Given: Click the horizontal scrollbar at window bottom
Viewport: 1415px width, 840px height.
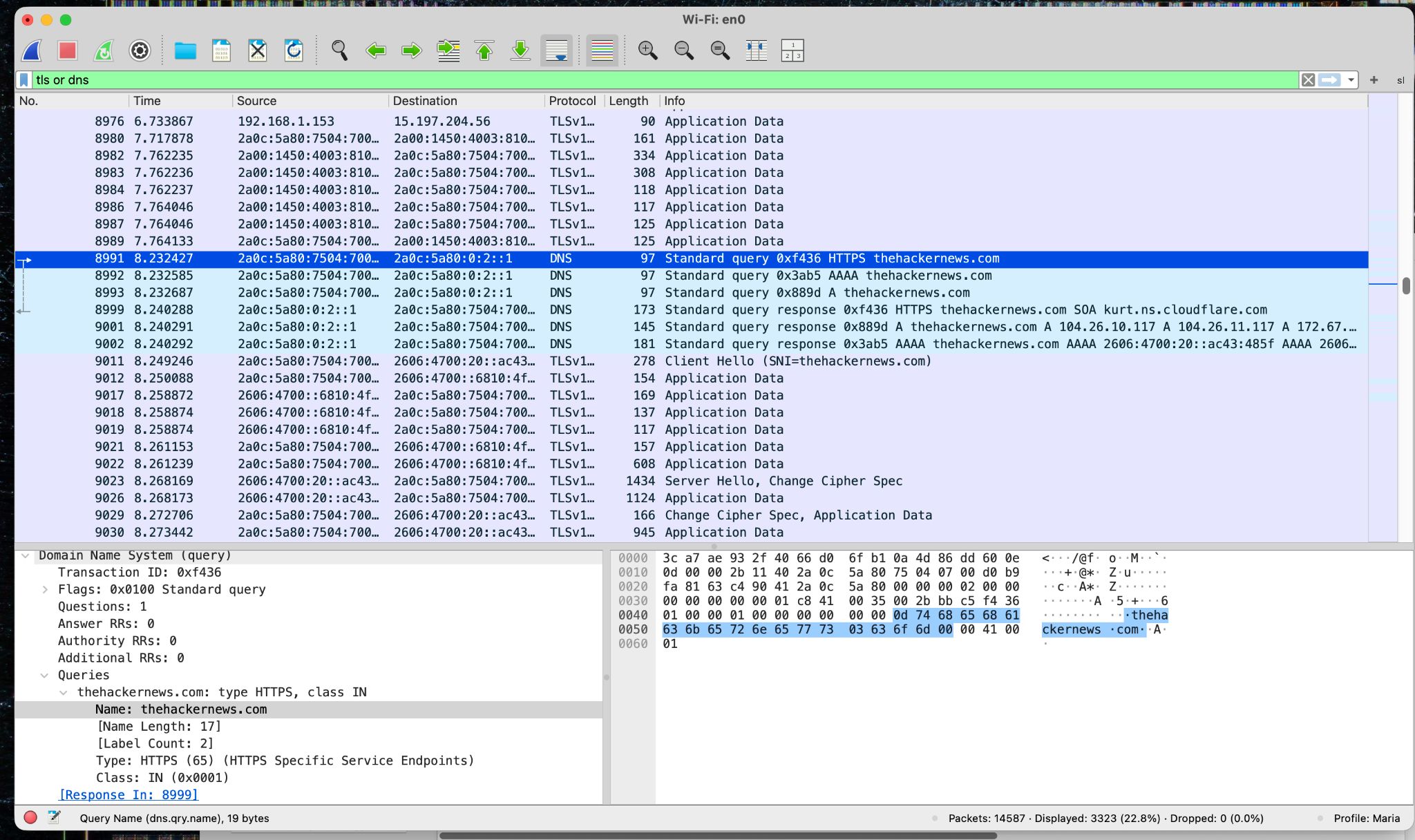Looking at the screenshot, I should tap(717, 835).
